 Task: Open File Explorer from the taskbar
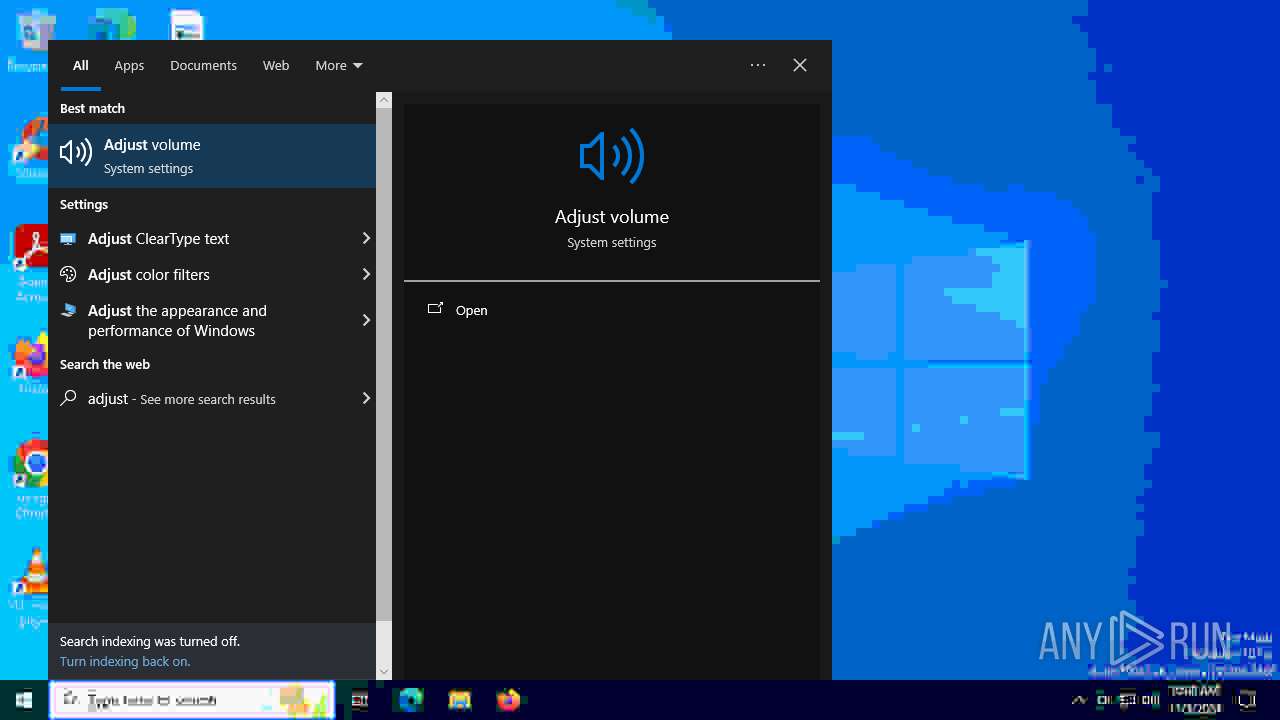[460, 700]
